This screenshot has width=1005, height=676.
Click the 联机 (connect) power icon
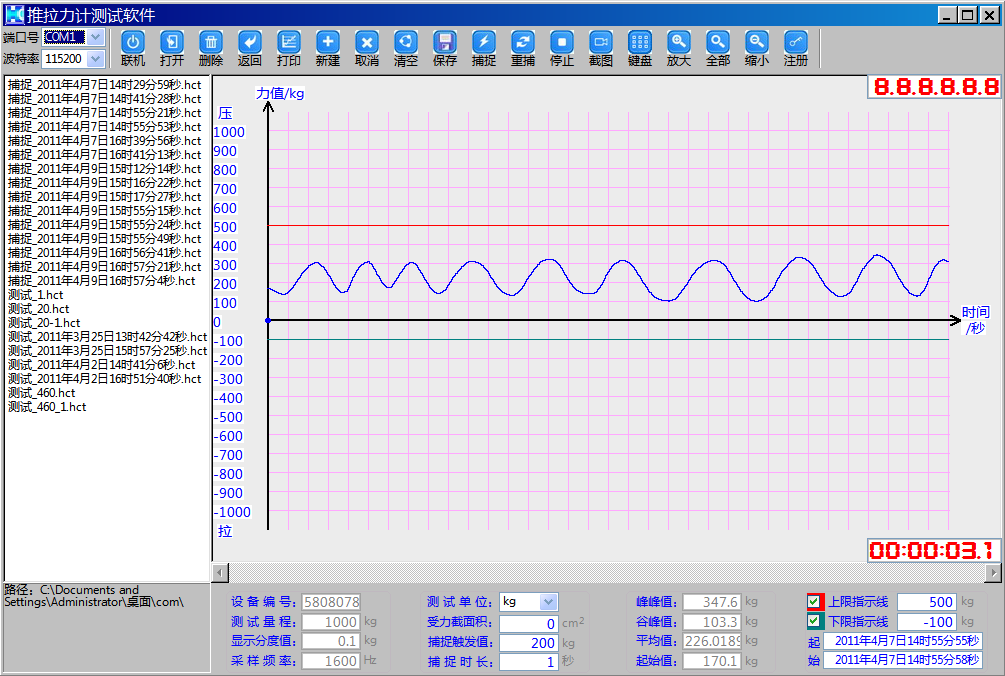[133, 42]
